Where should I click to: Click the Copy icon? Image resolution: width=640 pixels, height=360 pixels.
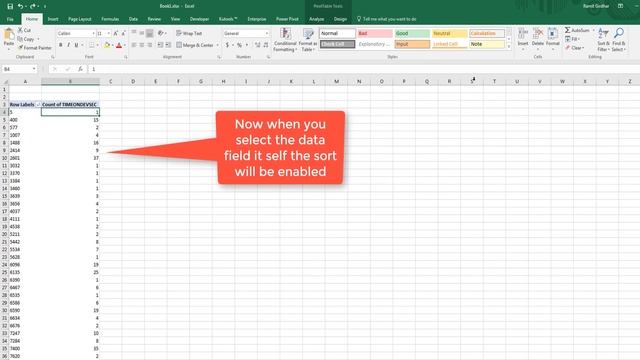(20, 39)
